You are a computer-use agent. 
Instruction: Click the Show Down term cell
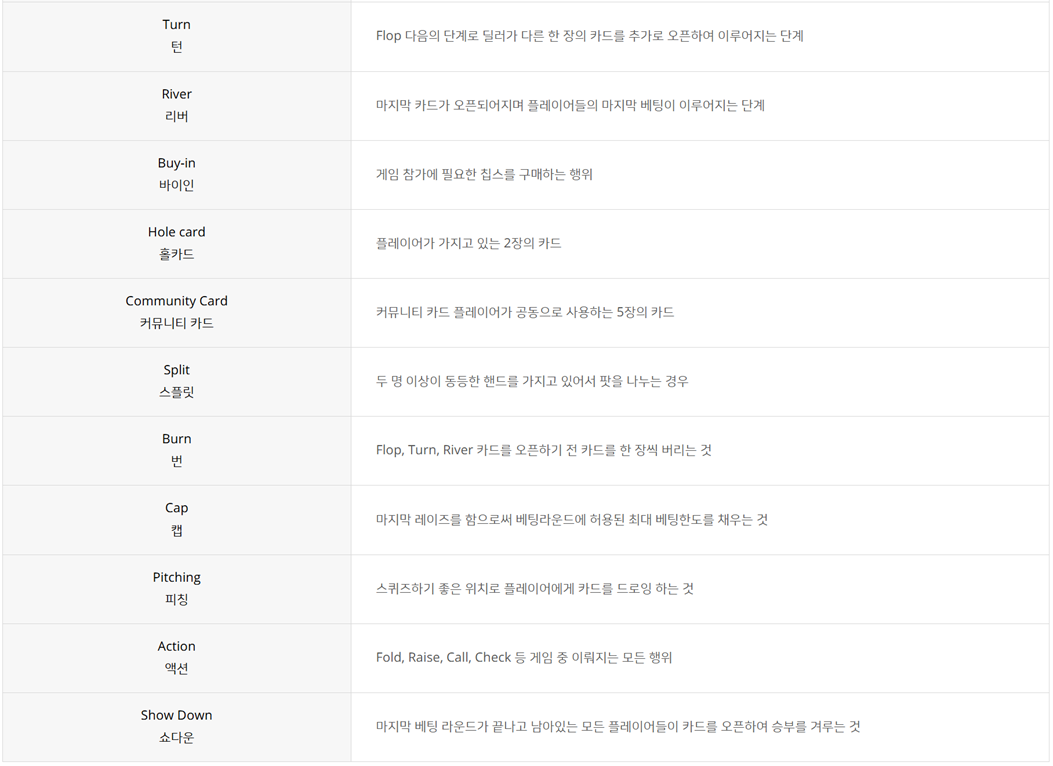click(176, 726)
